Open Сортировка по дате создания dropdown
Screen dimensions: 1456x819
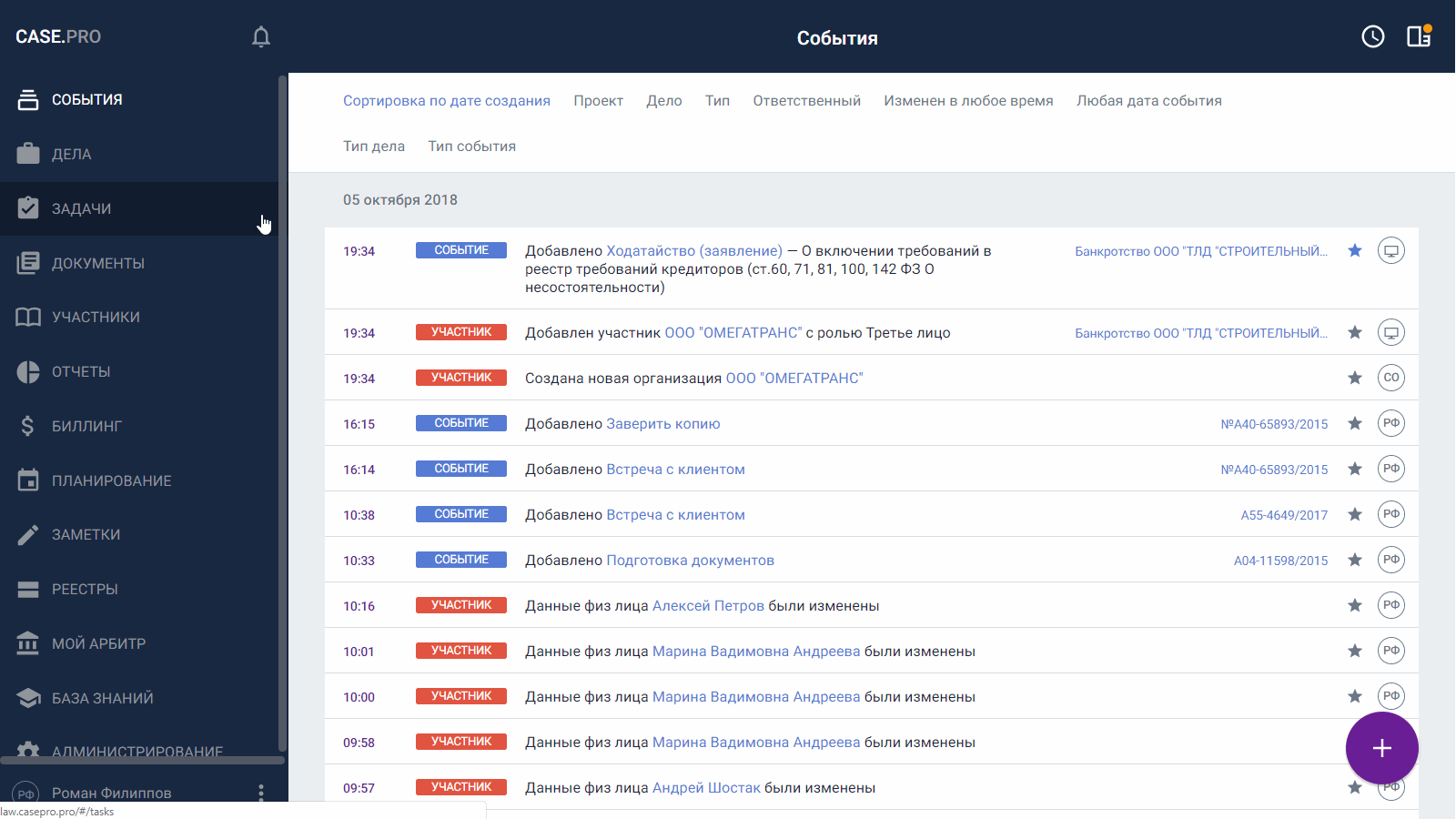[x=447, y=101]
